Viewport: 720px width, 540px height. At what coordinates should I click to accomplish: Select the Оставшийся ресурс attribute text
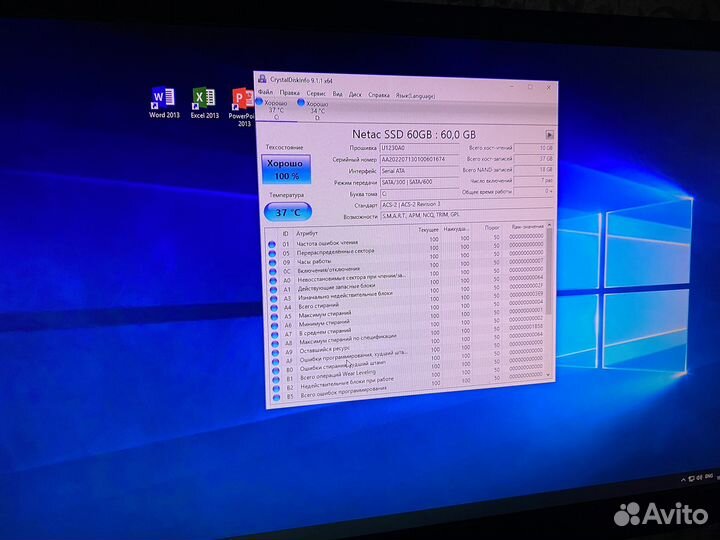tap(325, 350)
